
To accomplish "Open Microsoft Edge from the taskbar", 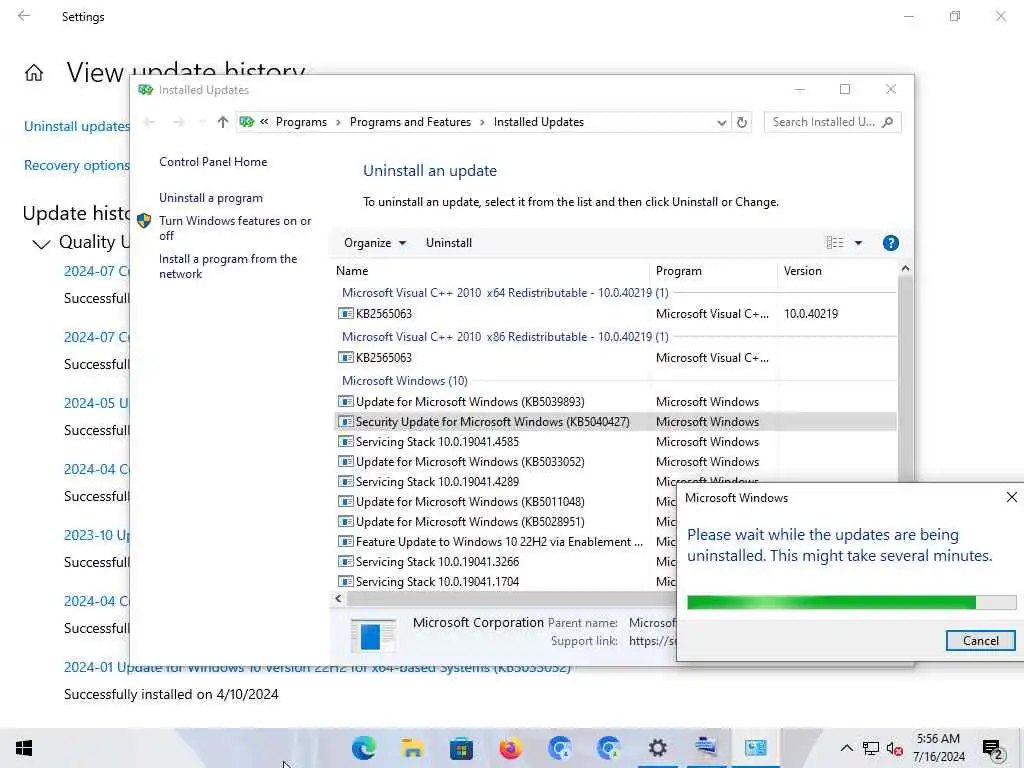I will pyautogui.click(x=364, y=748).
